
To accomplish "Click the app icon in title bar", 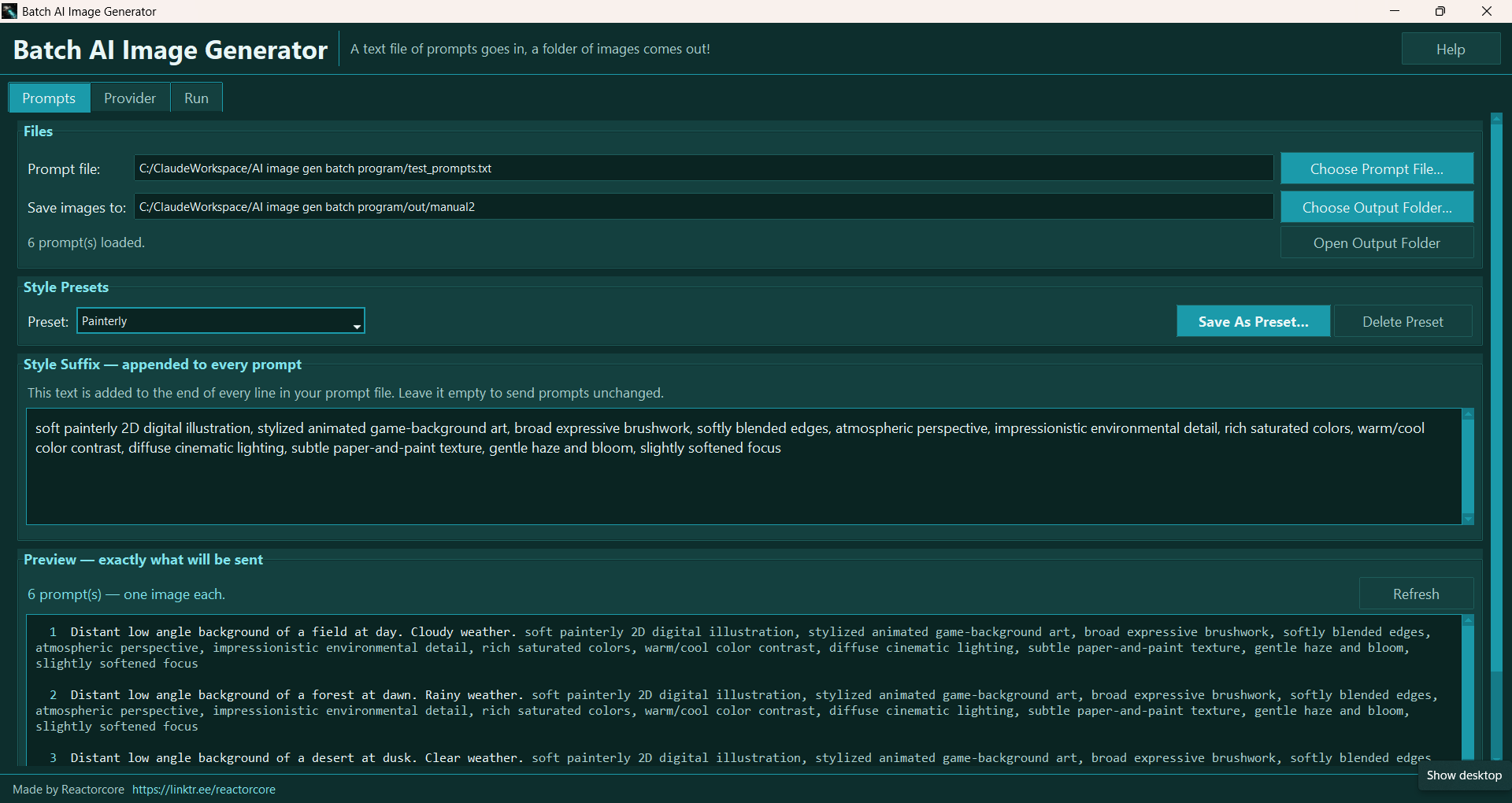I will [9, 11].
